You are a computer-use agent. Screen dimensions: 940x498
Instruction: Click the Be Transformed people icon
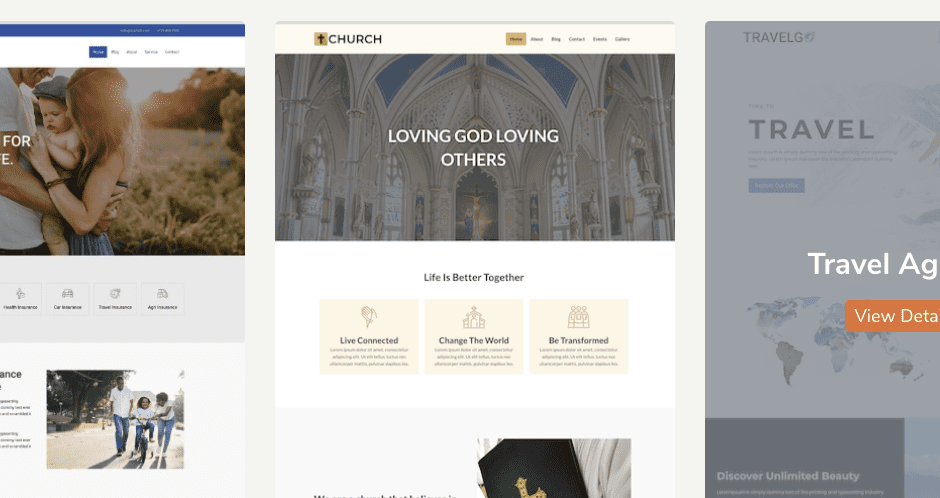pyautogui.click(x=579, y=317)
